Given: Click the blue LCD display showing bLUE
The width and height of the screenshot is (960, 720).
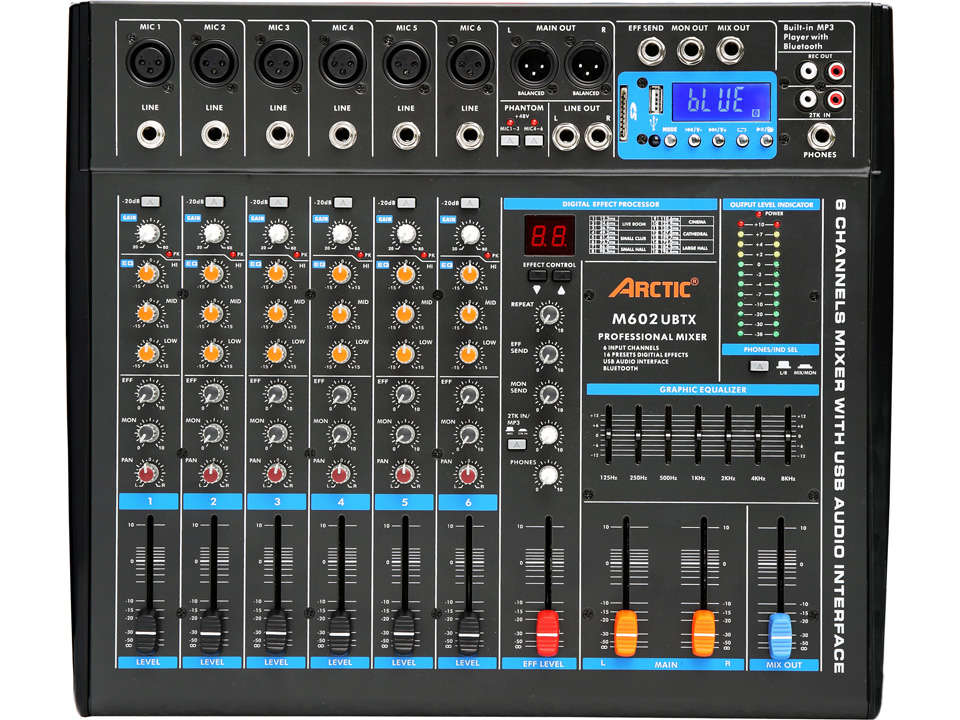Looking at the screenshot, I should [x=721, y=101].
